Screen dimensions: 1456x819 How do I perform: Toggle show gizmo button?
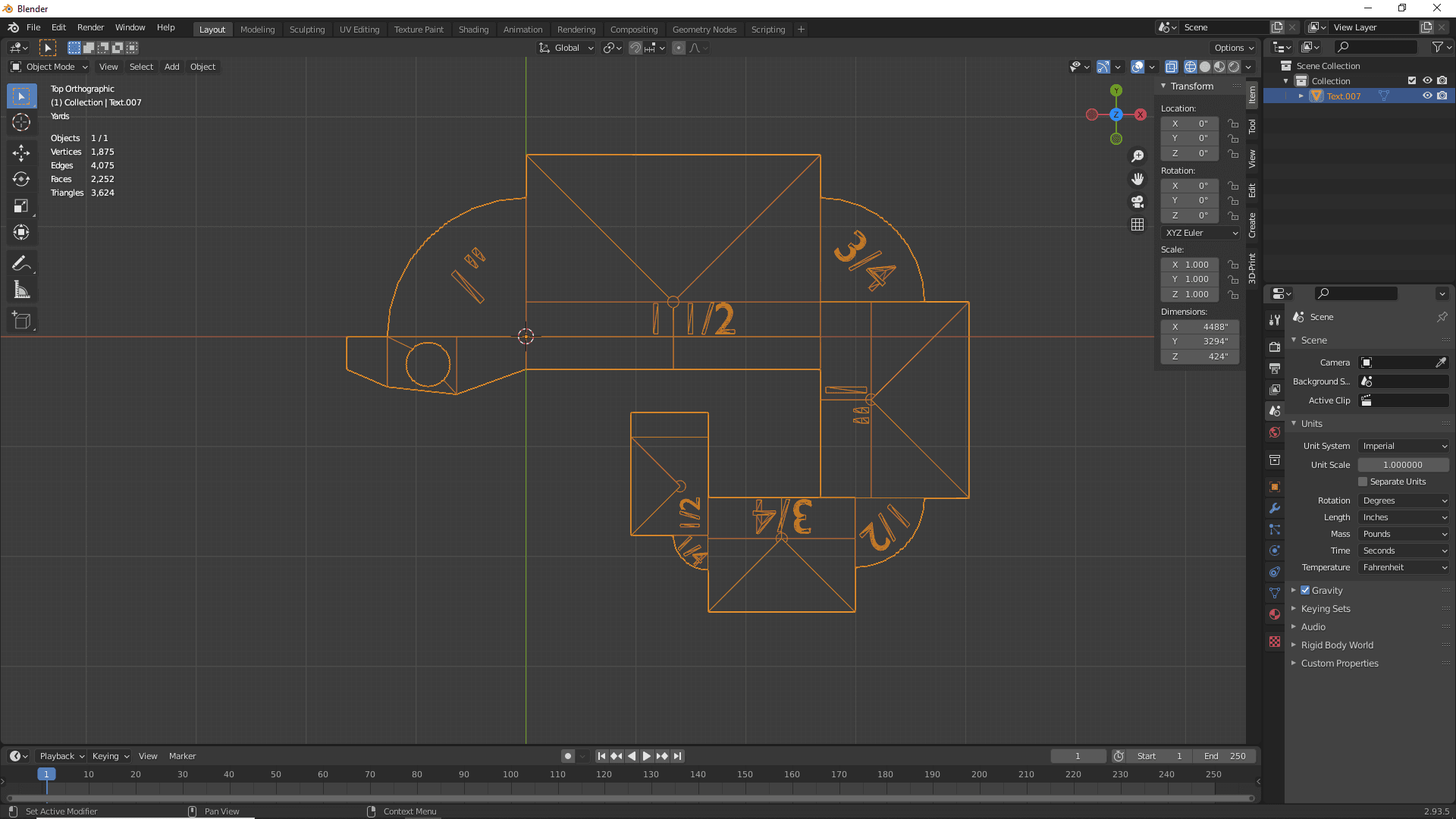pos(1103,67)
